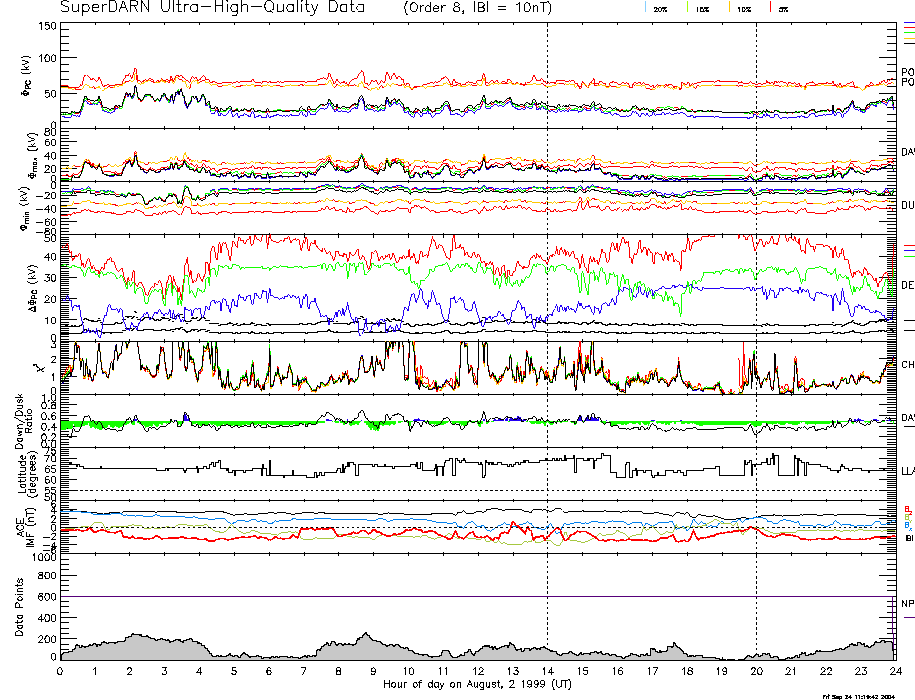Click the blue Bx legend label

[907, 526]
